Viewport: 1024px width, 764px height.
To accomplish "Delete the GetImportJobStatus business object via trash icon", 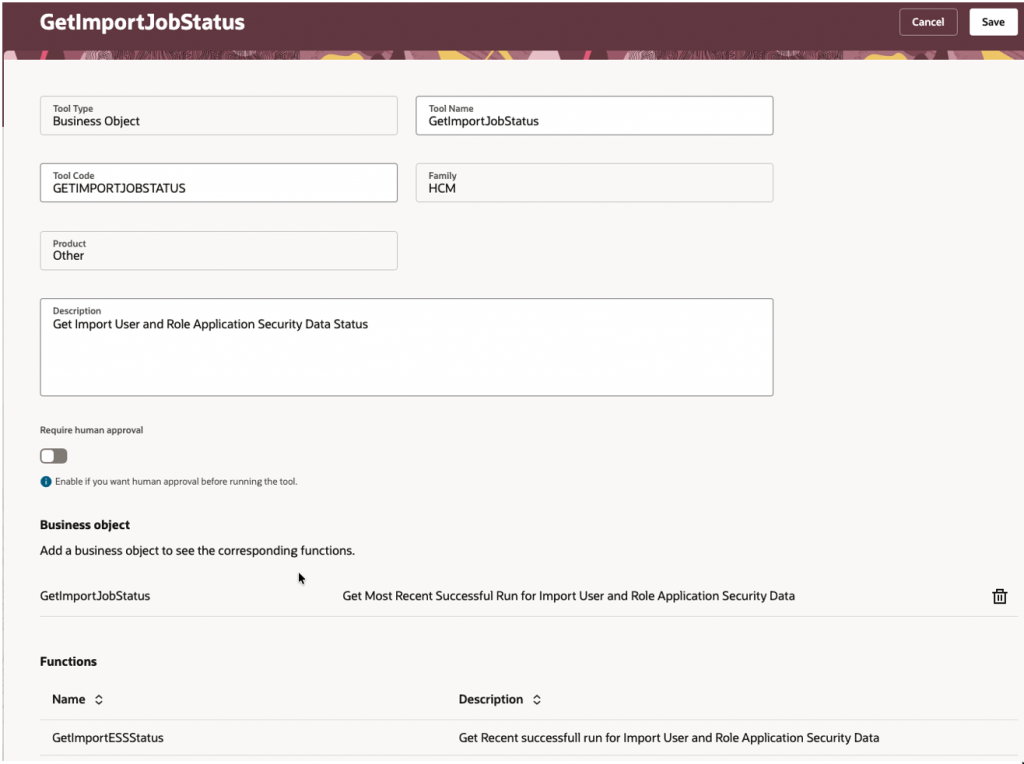I will [x=999, y=596].
